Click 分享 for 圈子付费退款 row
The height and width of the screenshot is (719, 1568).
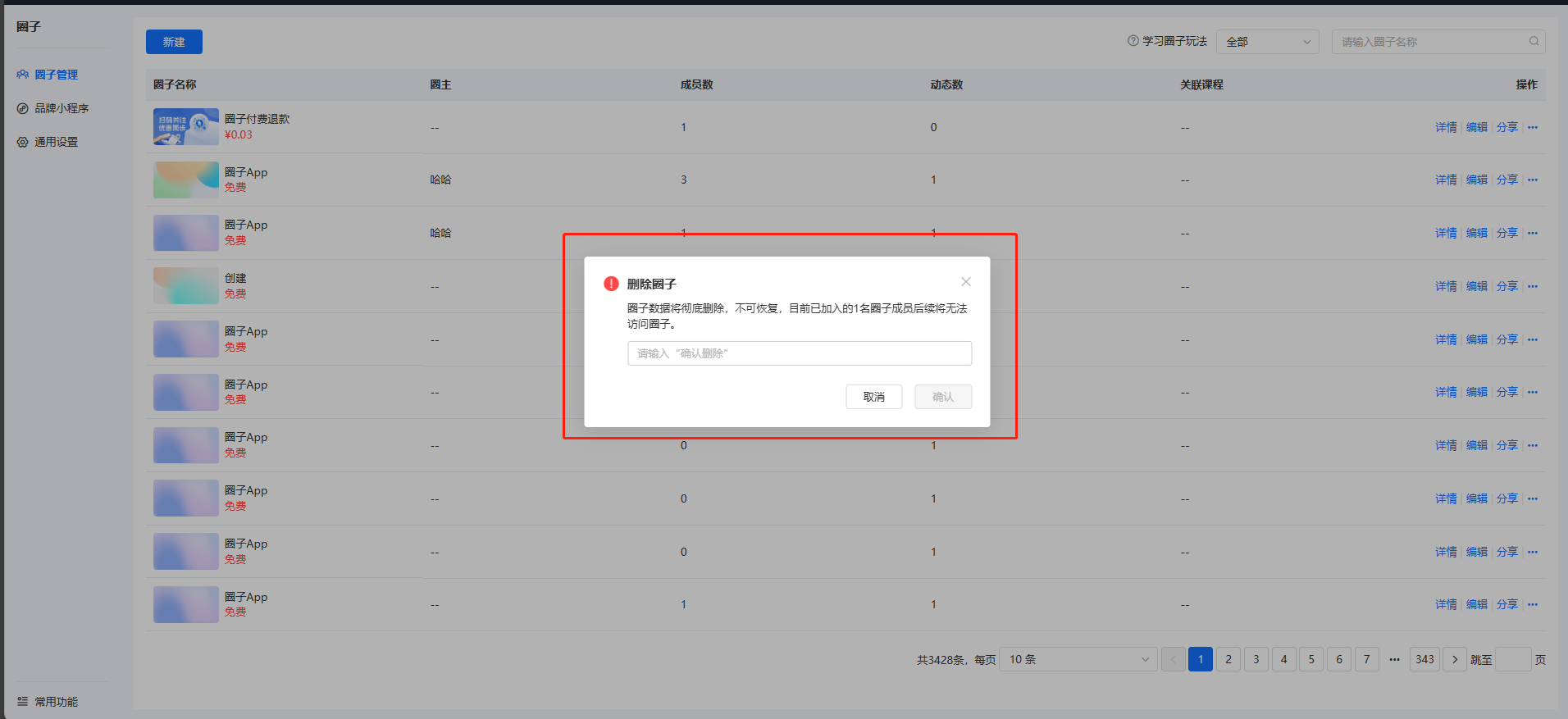[x=1507, y=127]
